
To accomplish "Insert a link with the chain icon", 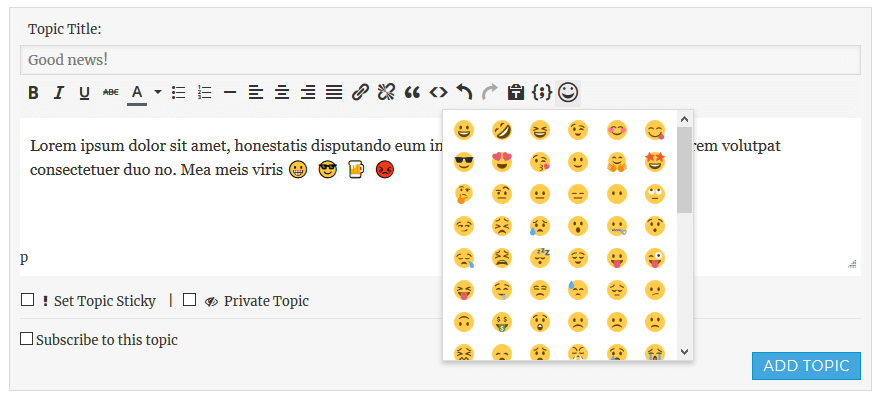I will click(x=361, y=93).
